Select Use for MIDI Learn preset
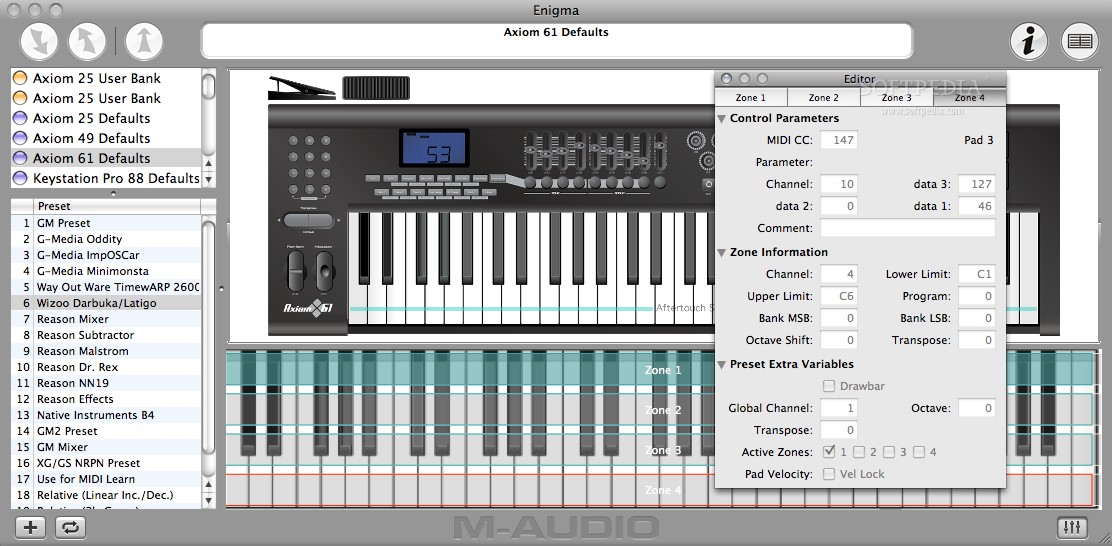The image size is (1112, 546). (x=106, y=479)
